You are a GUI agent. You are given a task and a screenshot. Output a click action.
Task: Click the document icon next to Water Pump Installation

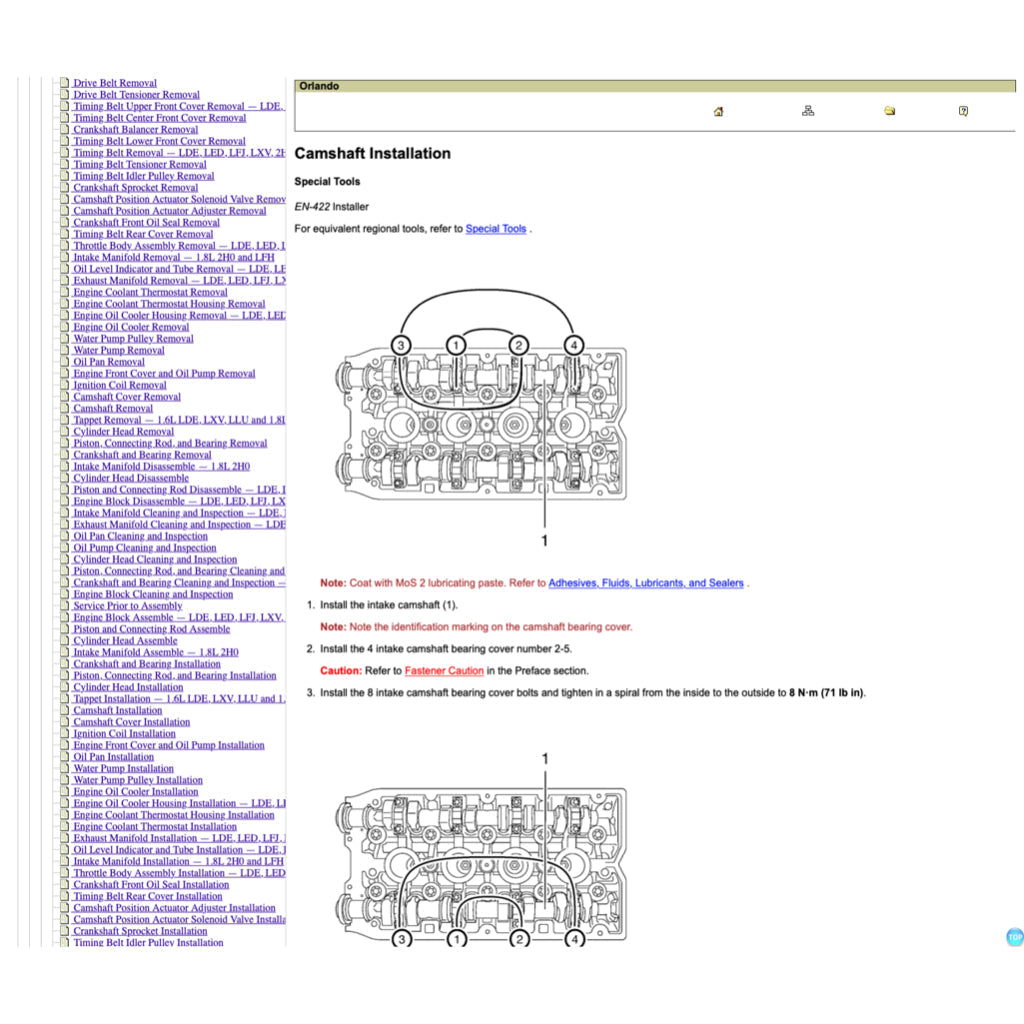(x=64, y=768)
